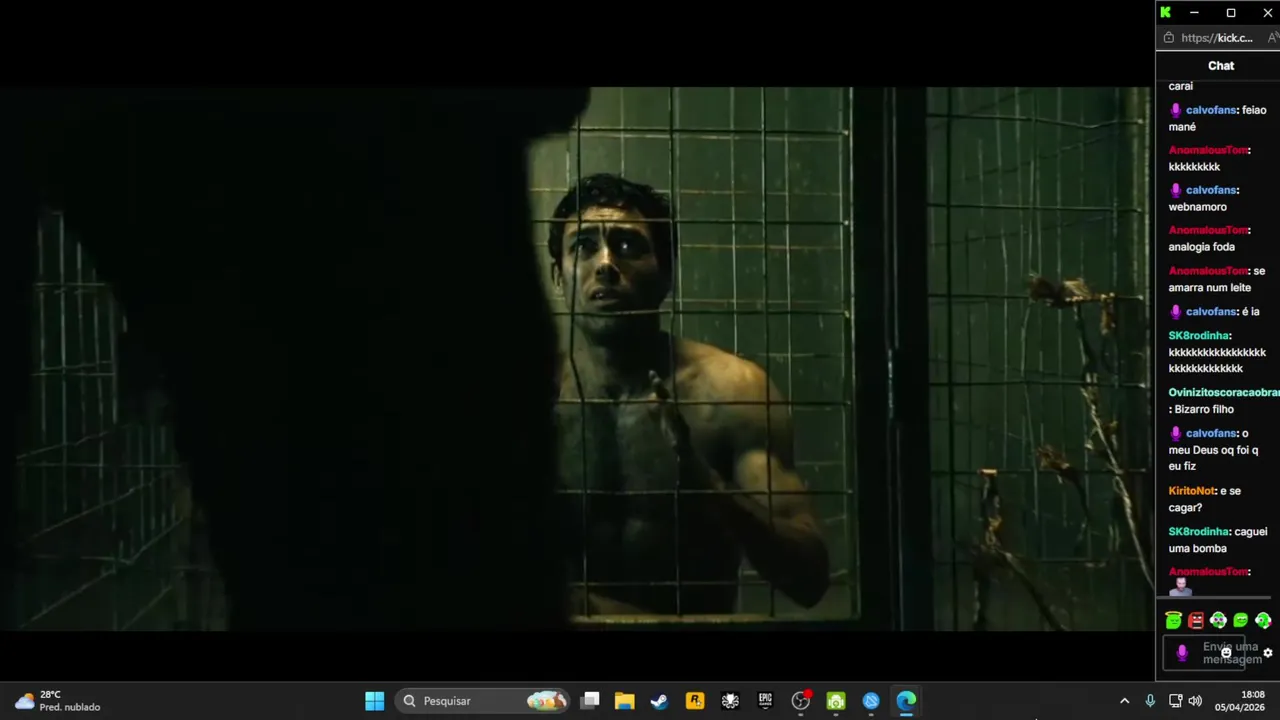Screen dimensions: 1280x720
Task: Show hidden system tray icons
Action: (1124, 701)
